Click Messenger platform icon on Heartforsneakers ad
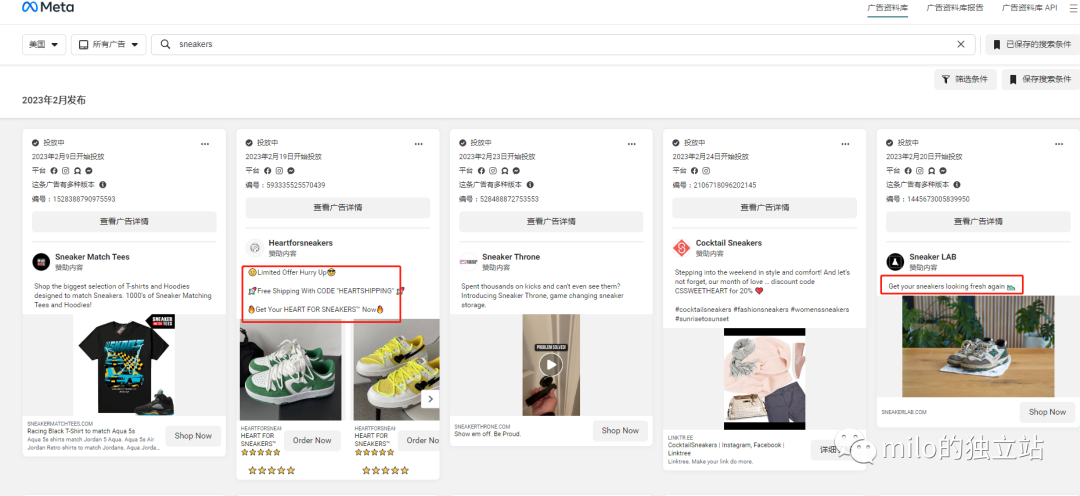This screenshot has width=1080, height=496. point(291,171)
